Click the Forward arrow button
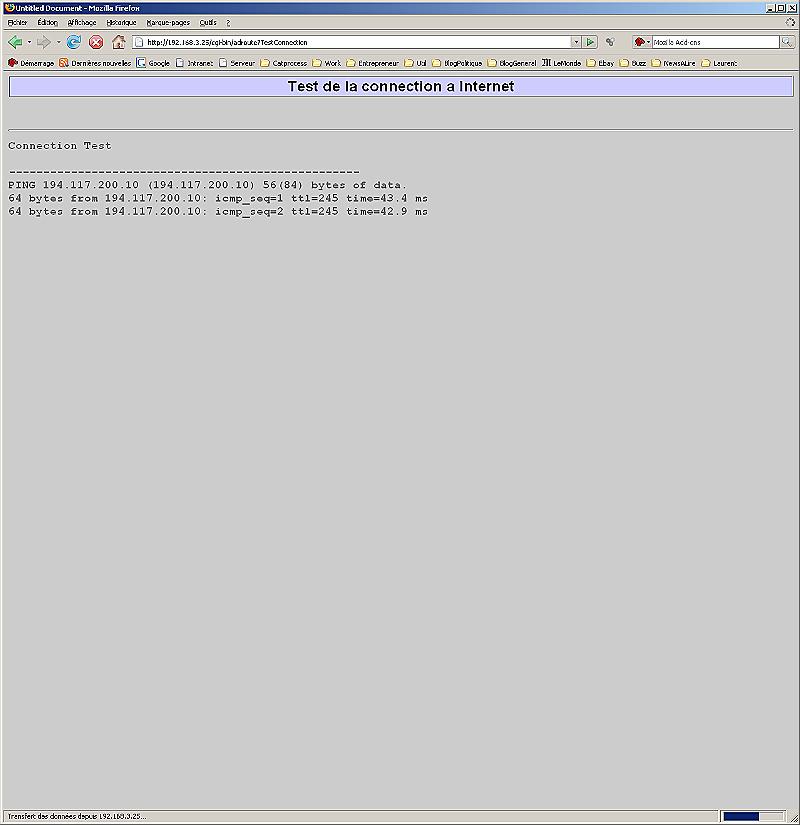 point(44,42)
